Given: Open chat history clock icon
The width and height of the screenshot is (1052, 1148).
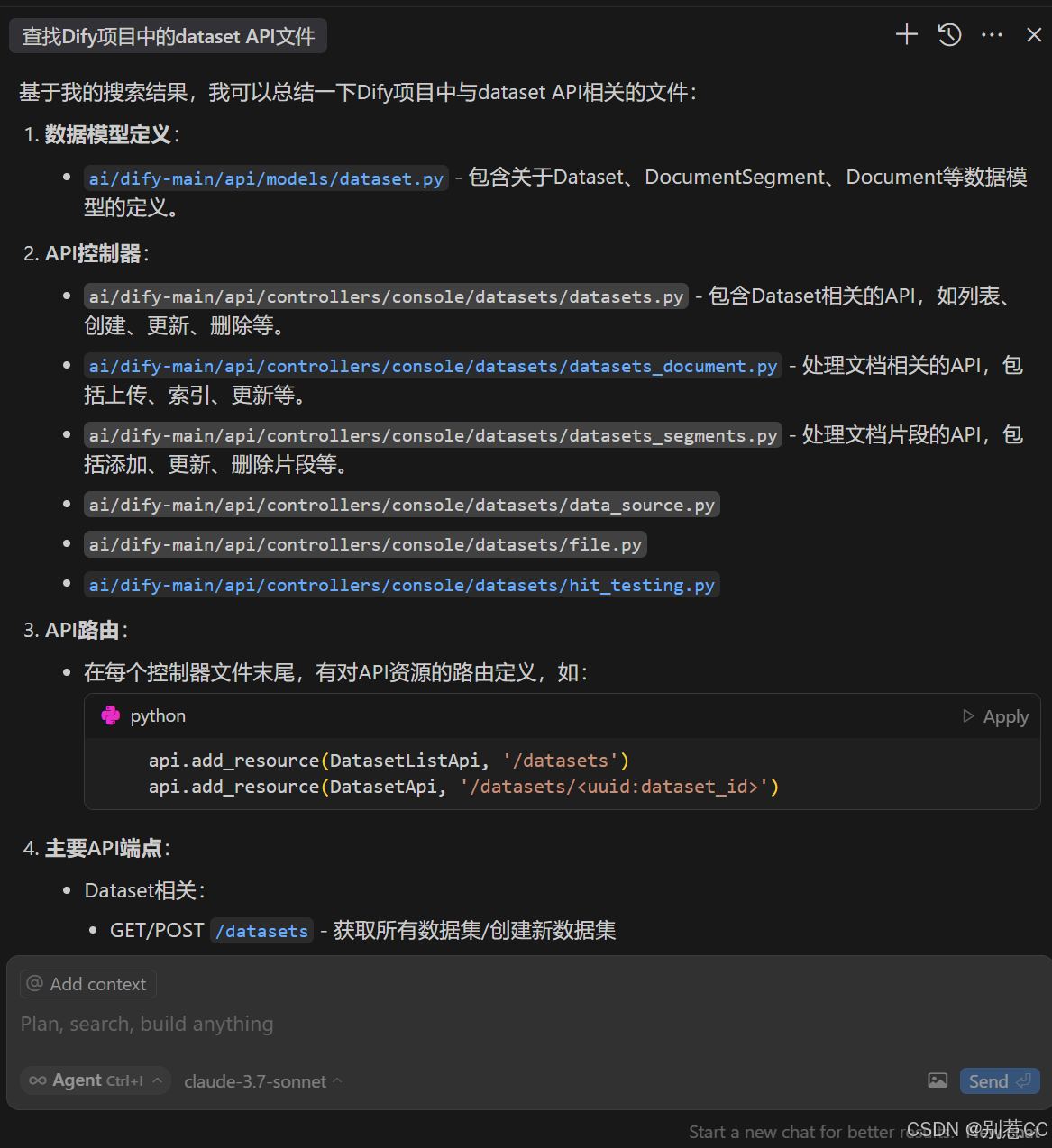Looking at the screenshot, I should [x=949, y=35].
